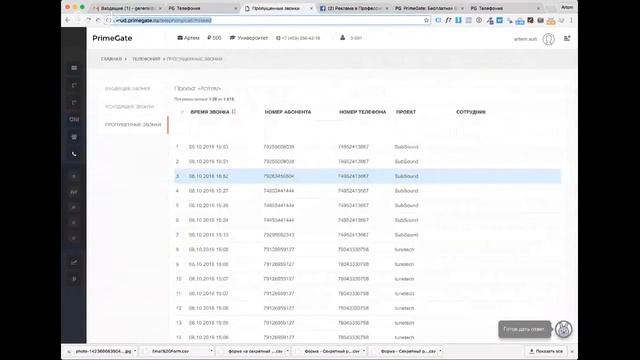This screenshot has height=360, width=640.
Task: Click the browser address bar
Action: coord(267,20)
